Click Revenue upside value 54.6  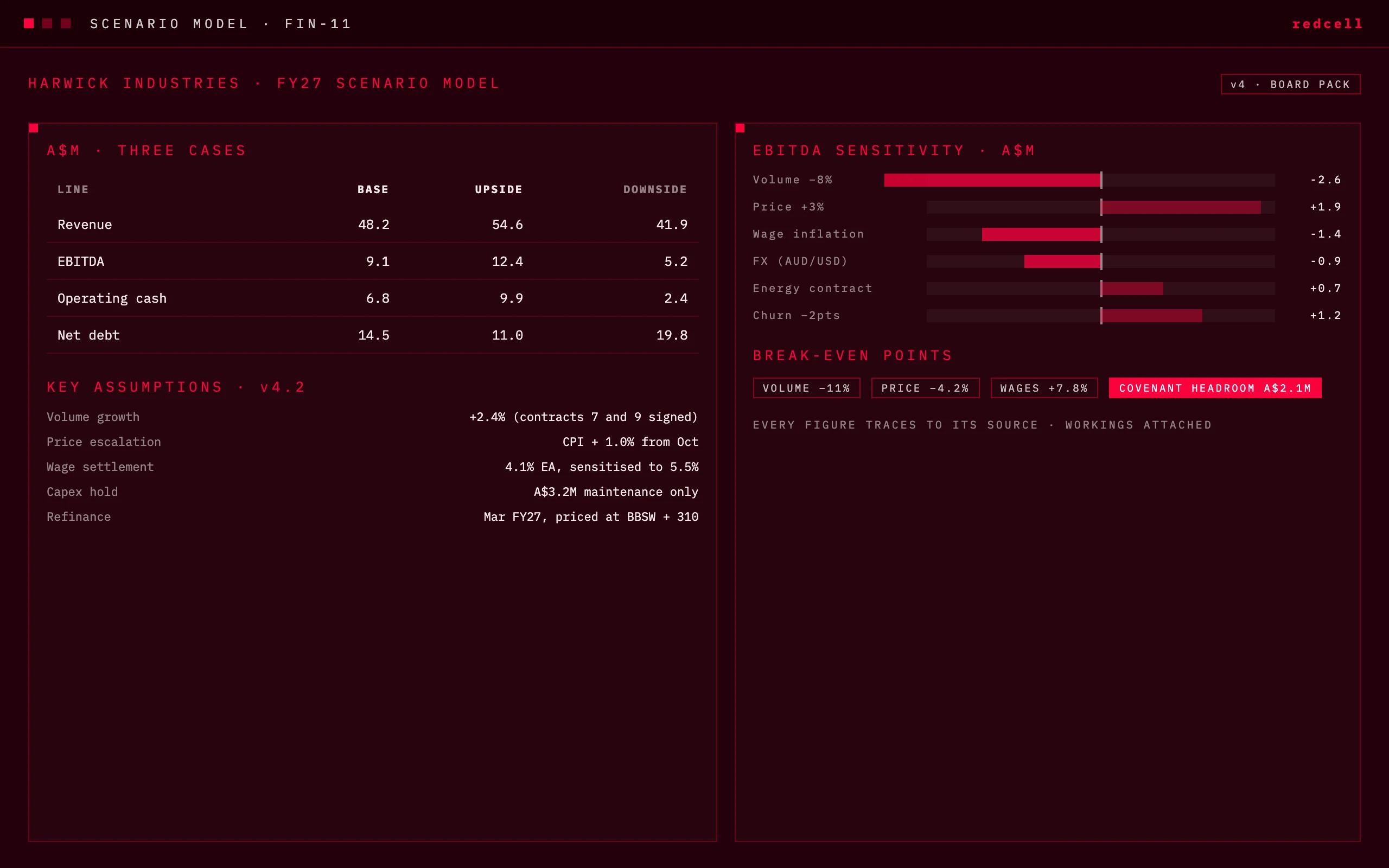(507, 225)
